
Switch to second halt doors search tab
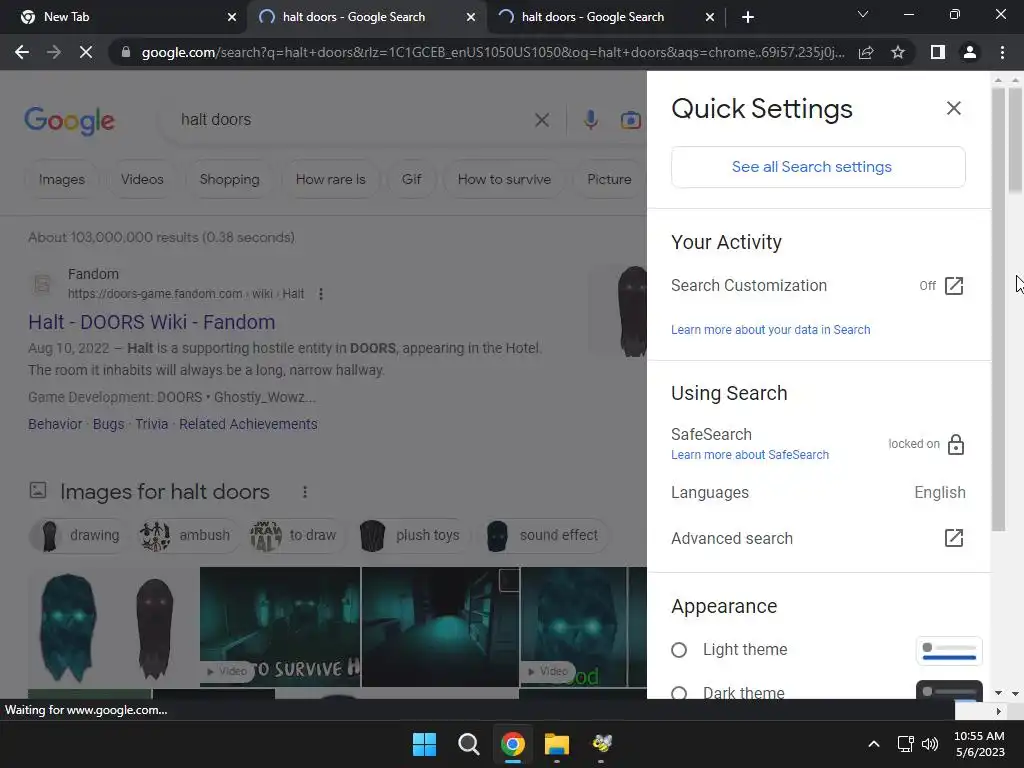[606, 17]
